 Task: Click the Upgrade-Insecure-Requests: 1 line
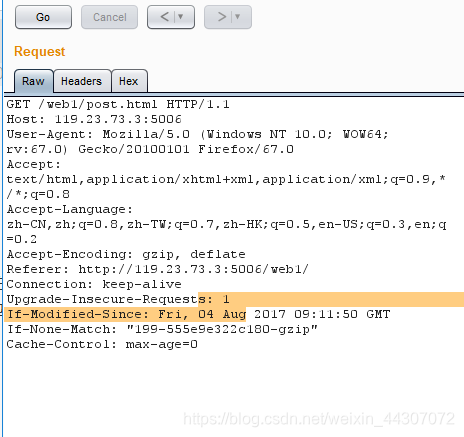pos(118,299)
